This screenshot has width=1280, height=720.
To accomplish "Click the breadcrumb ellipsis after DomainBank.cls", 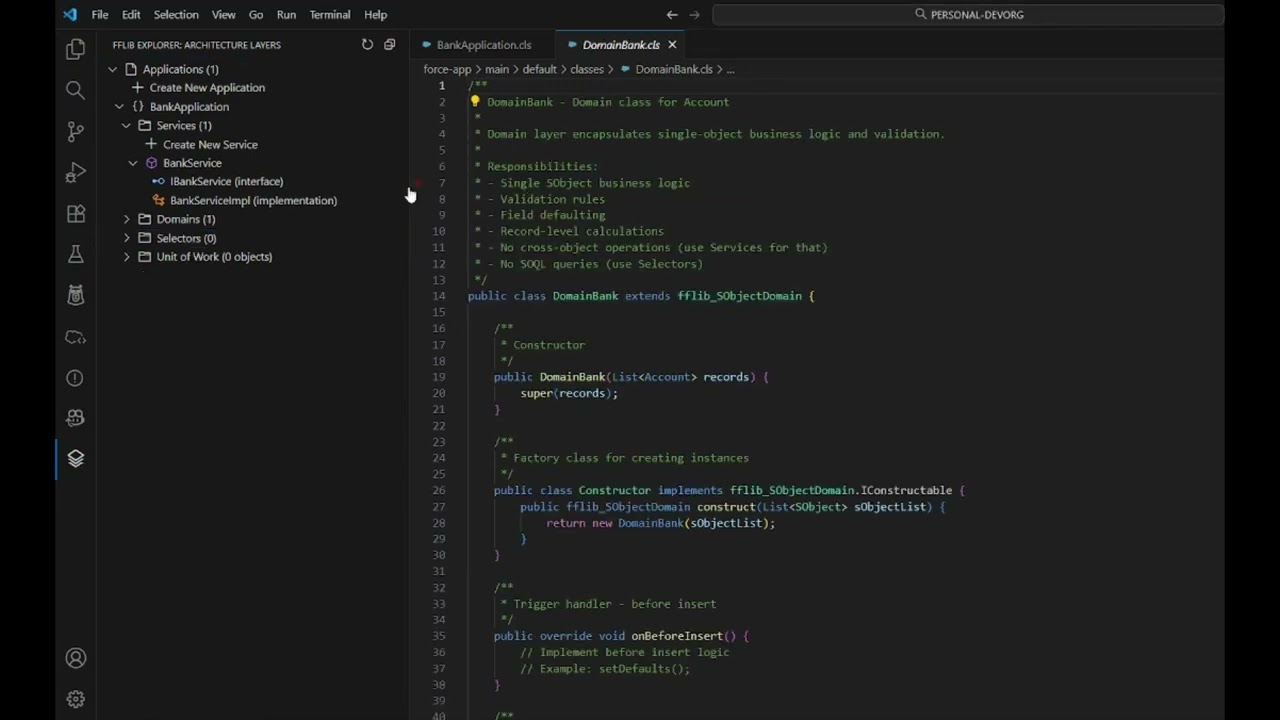I will [730, 69].
